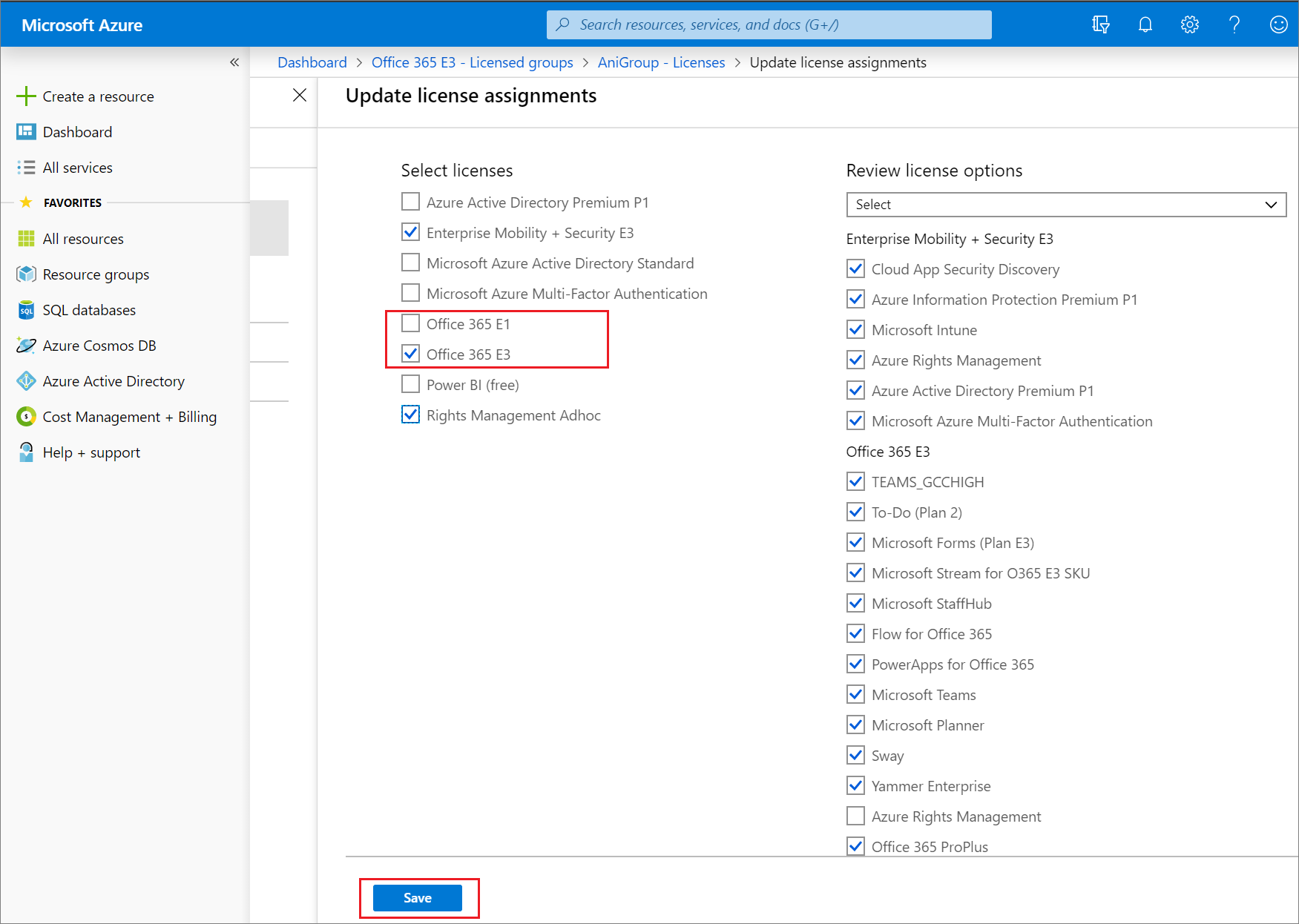
Task: Click the search magnifier icon
Action: (x=563, y=24)
